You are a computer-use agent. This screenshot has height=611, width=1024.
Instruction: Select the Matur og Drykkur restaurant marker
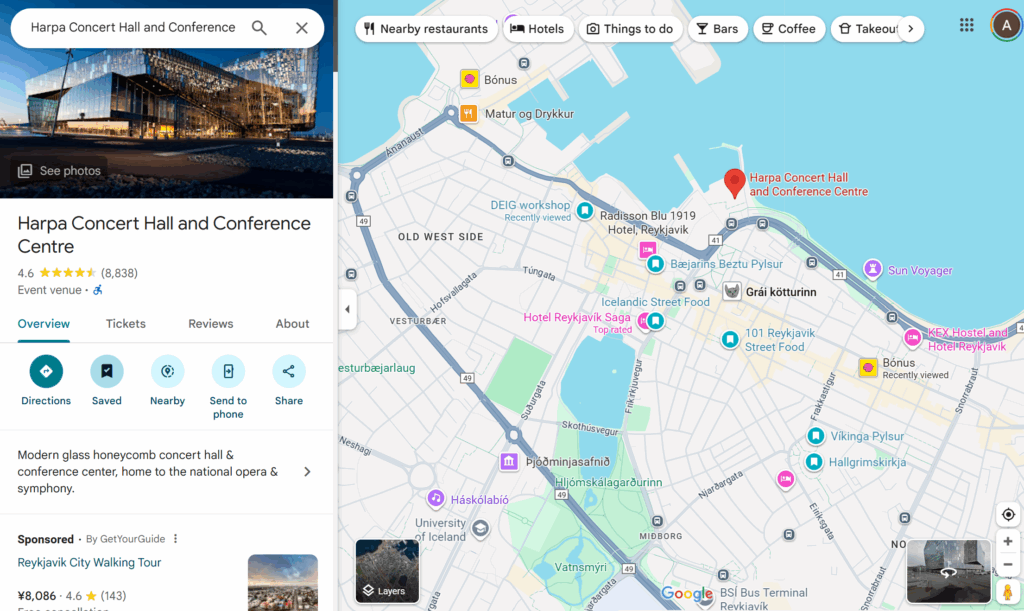click(468, 114)
